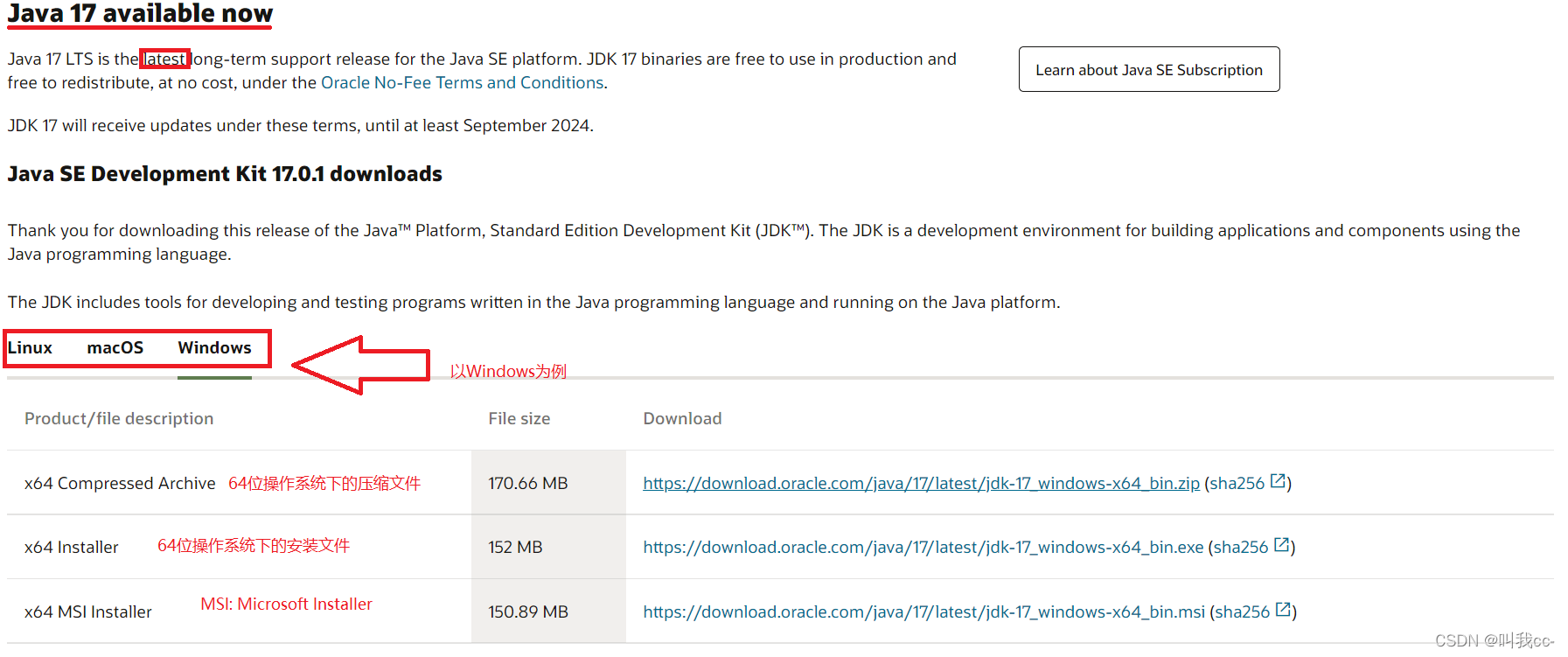Open Oracle No-Fee Terms and Conditions link

click(x=463, y=82)
